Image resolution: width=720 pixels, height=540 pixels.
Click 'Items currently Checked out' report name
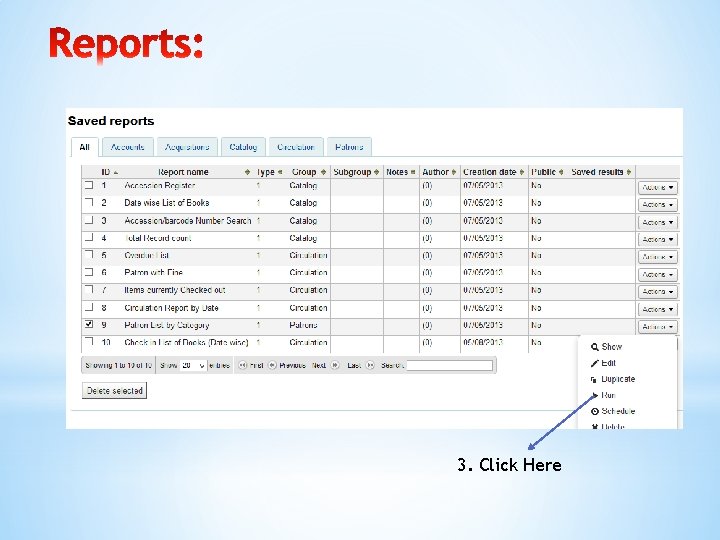(x=174, y=290)
